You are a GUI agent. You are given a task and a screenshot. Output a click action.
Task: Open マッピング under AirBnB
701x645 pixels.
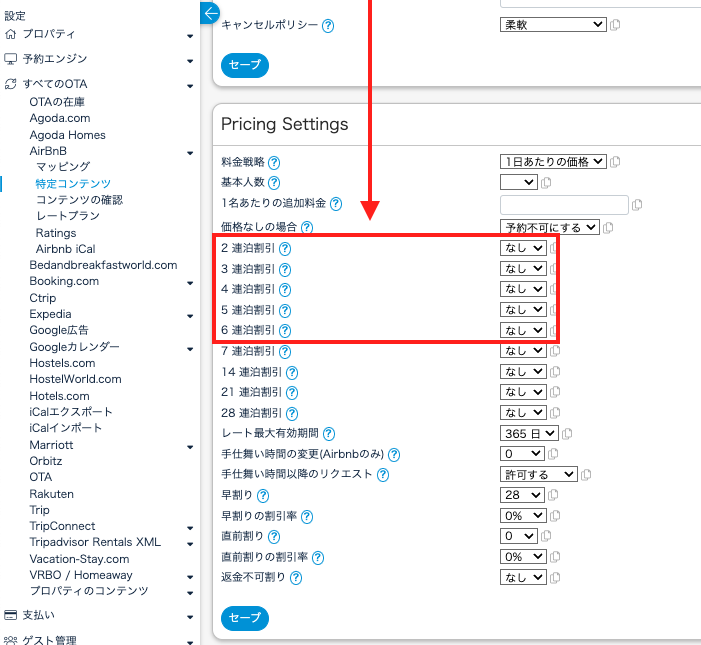point(63,167)
